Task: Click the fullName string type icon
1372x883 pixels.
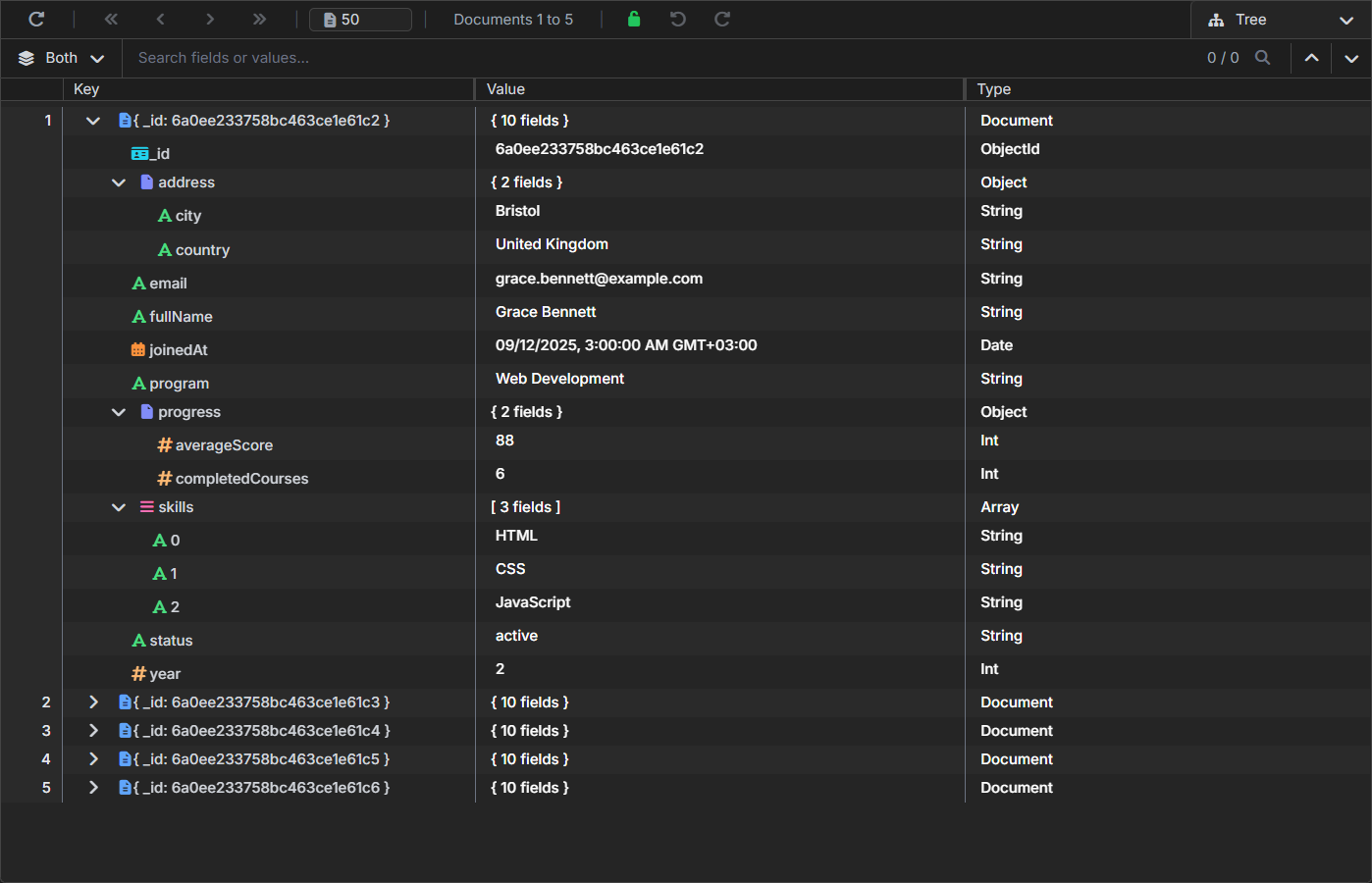Action: (x=139, y=317)
